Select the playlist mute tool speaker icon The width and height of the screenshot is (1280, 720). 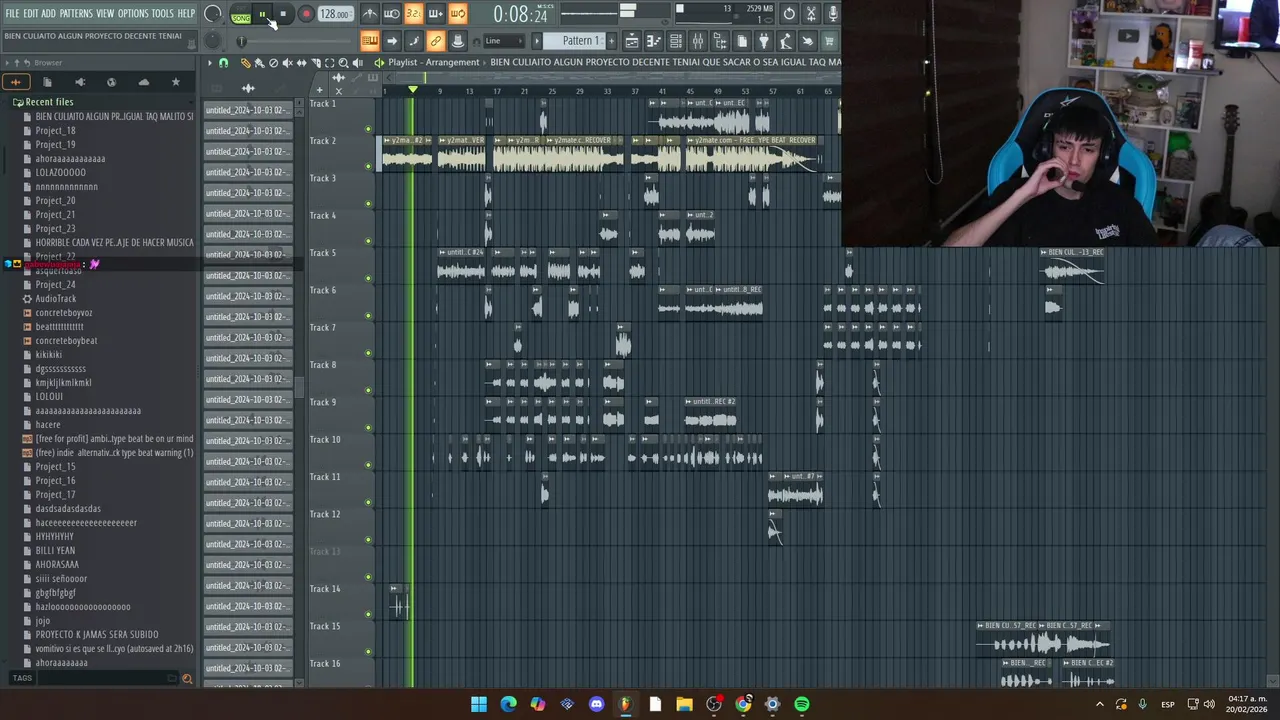(x=287, y=62)
